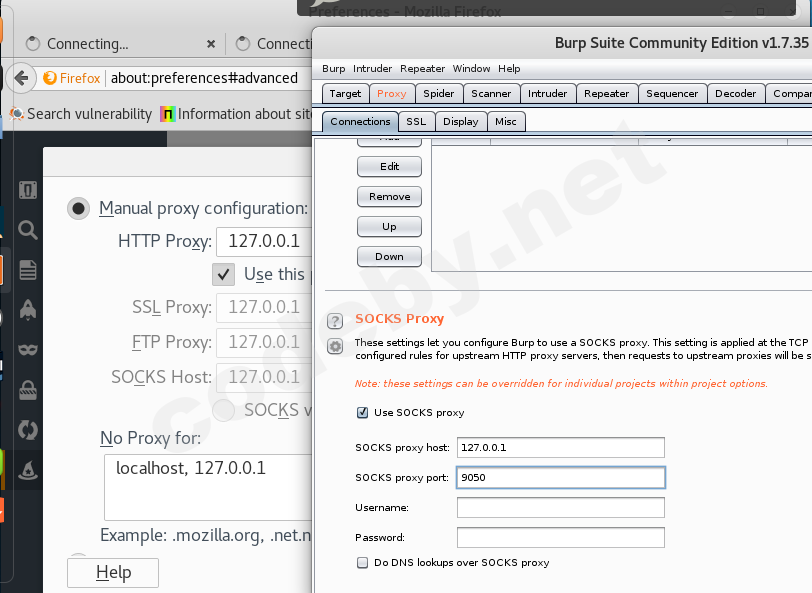Click the Edit button in Burp

[x=389, y=167]
